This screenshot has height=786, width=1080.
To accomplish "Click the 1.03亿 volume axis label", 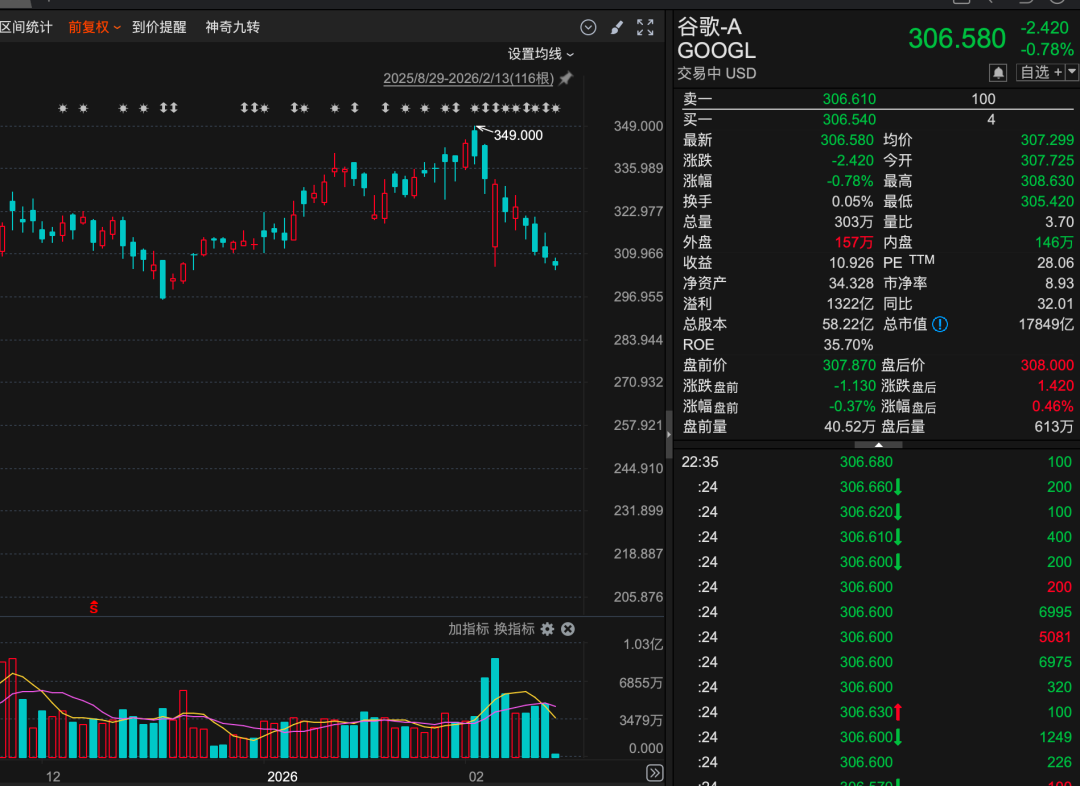I will pyautogui.click(x=643, y=645).
